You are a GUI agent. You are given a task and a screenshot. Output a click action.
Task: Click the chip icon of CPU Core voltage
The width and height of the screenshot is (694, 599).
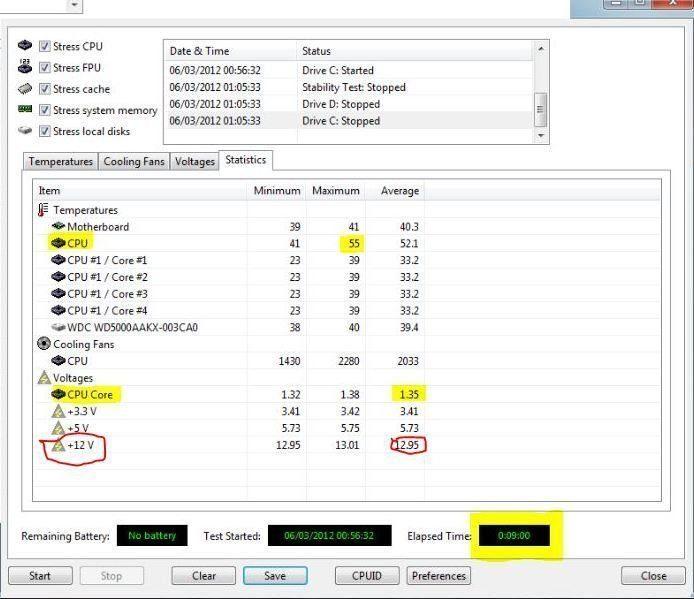click(58, 394)
